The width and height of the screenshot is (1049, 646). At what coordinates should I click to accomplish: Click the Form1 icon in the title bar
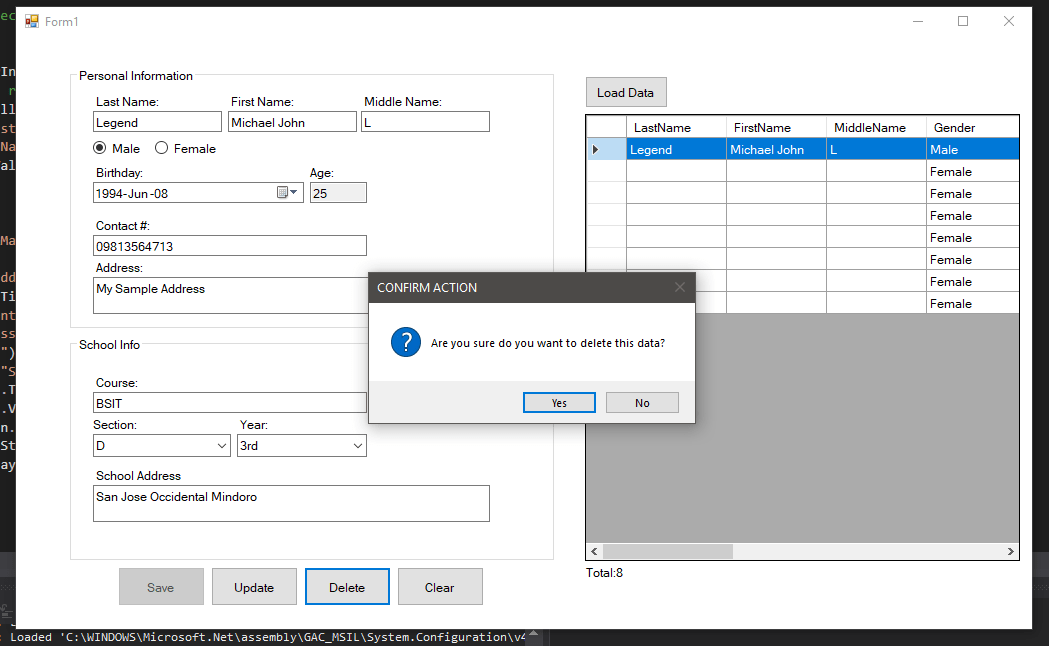[x=31, y=20]
